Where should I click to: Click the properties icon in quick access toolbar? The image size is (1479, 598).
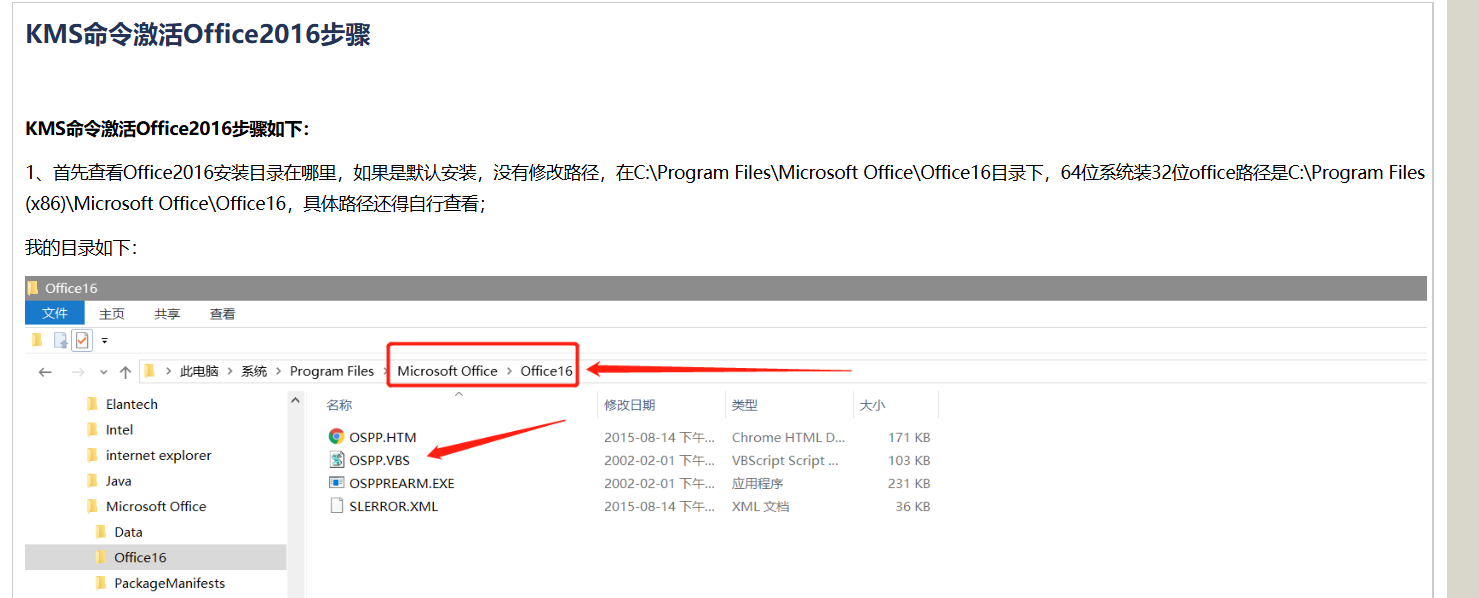click(x=61, y=341)
